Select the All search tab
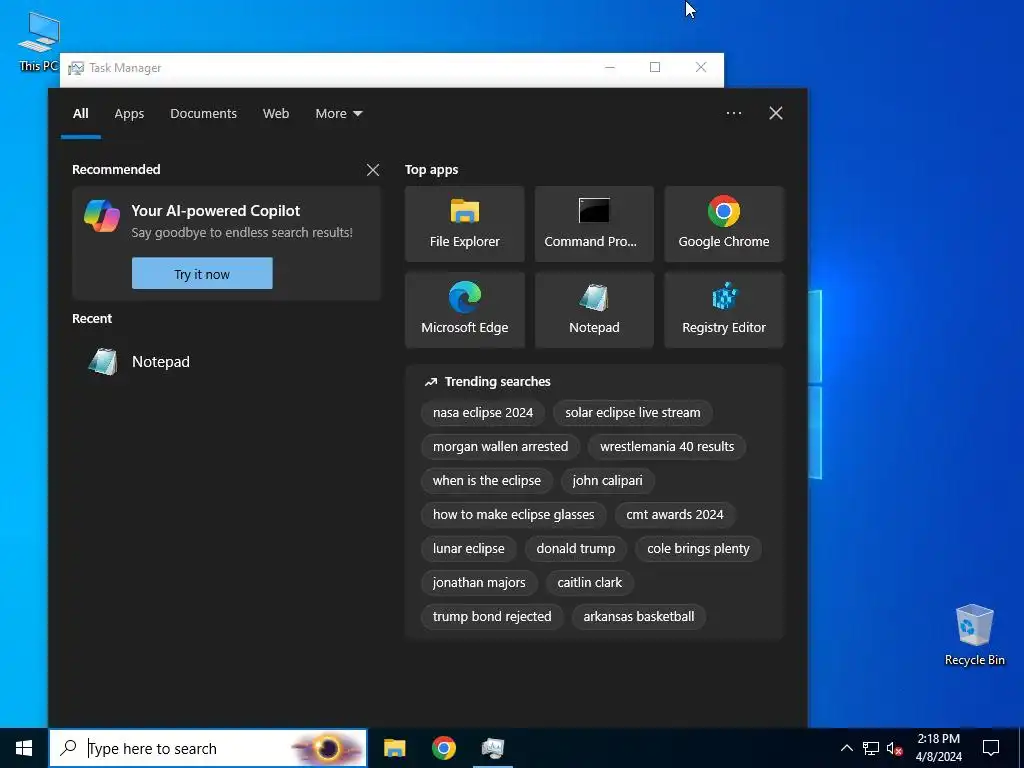Viewport: 1024px width, 768px height. (x=80, y=114)
